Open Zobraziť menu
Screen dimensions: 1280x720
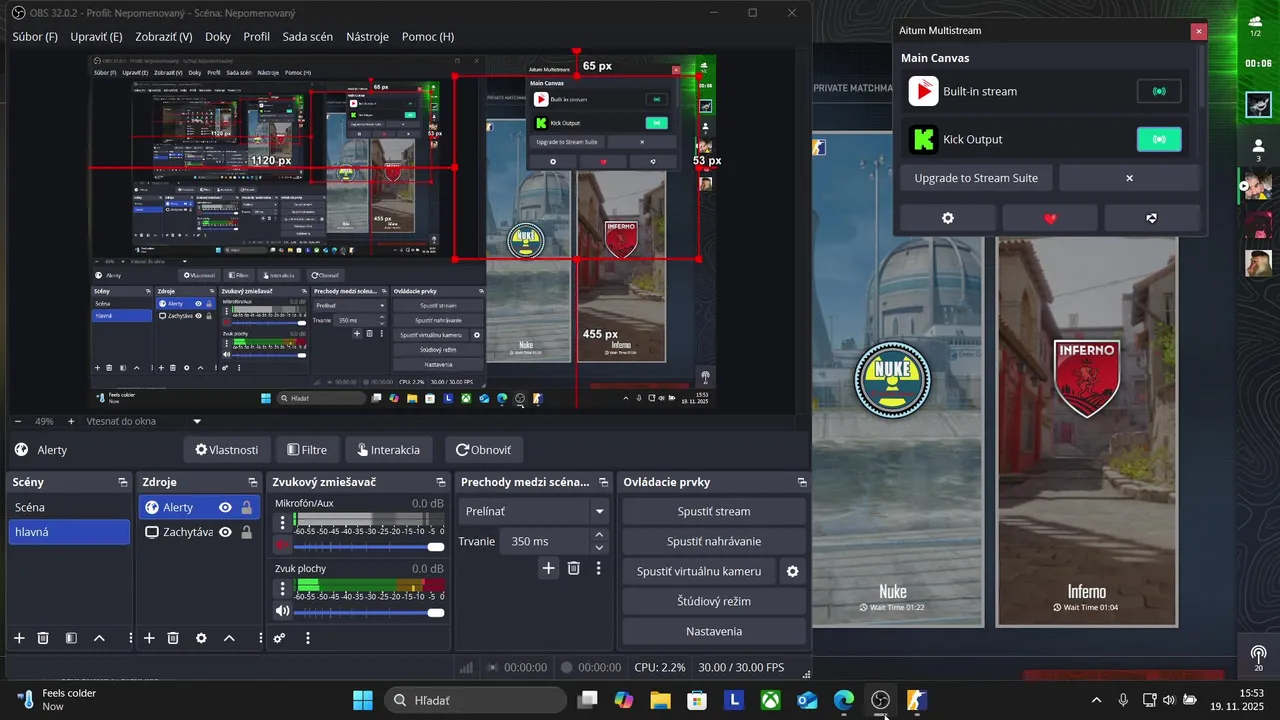(x=163, y=36)
